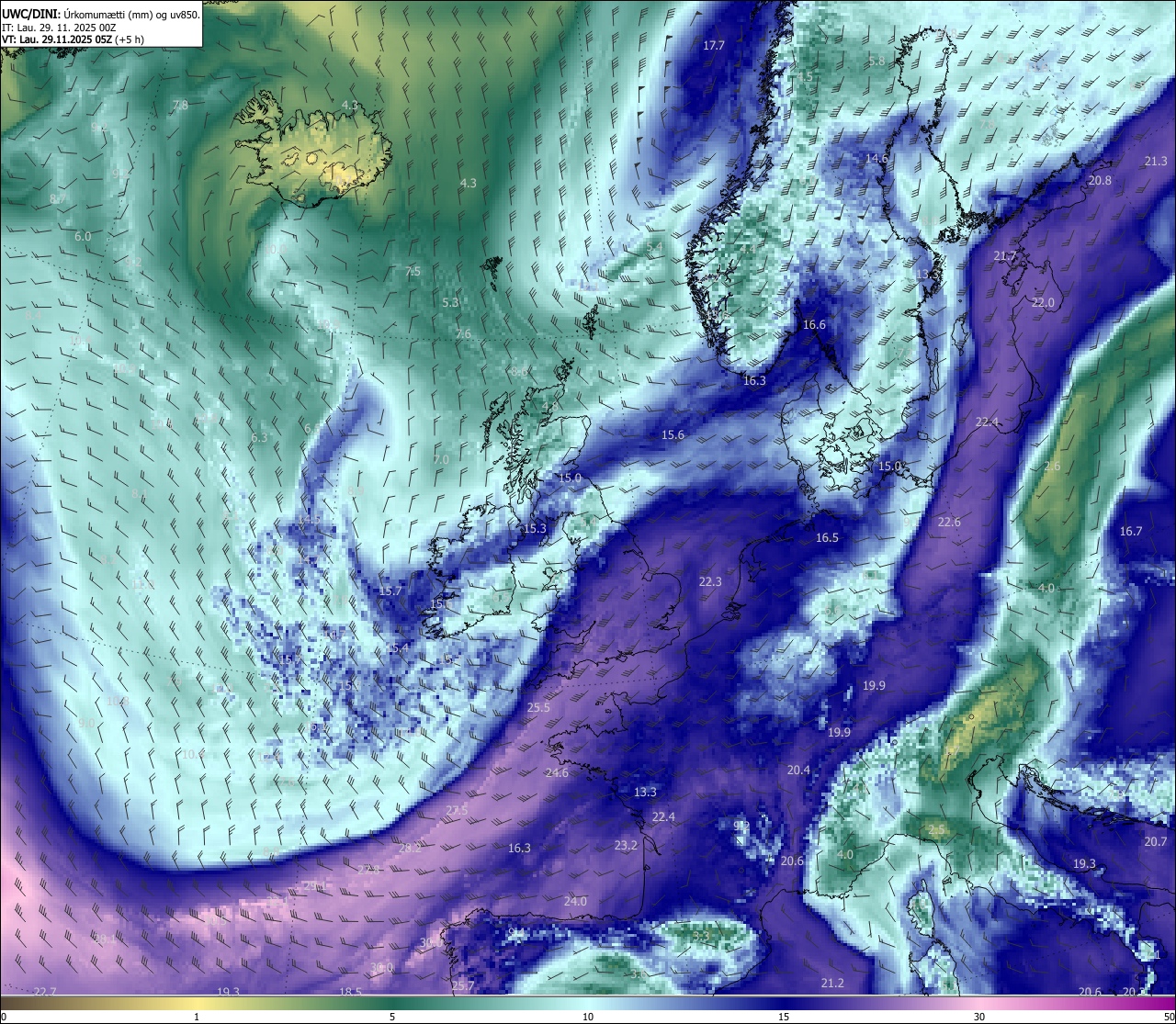
Task: Click the 15.6 value over the North Sea
Action: click(673, 435)
